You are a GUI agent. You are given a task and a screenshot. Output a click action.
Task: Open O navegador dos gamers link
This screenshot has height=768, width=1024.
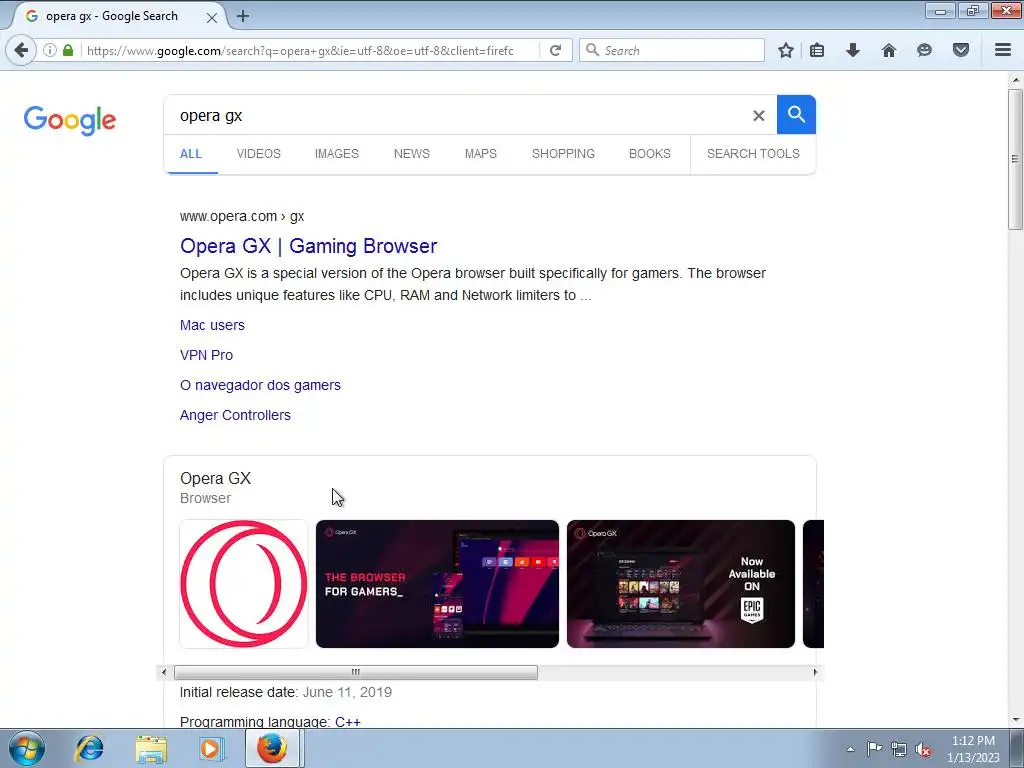(260, 385)
